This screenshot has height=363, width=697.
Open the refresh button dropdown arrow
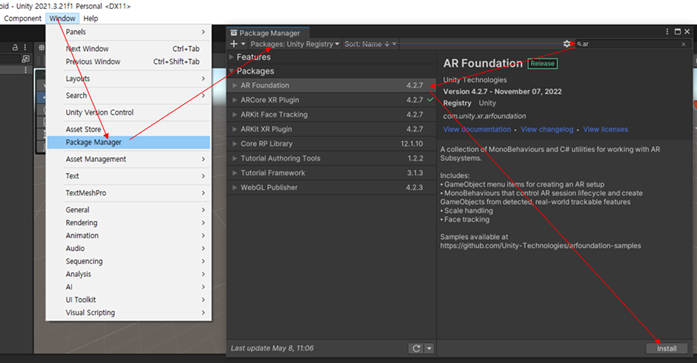coord(429,348)
